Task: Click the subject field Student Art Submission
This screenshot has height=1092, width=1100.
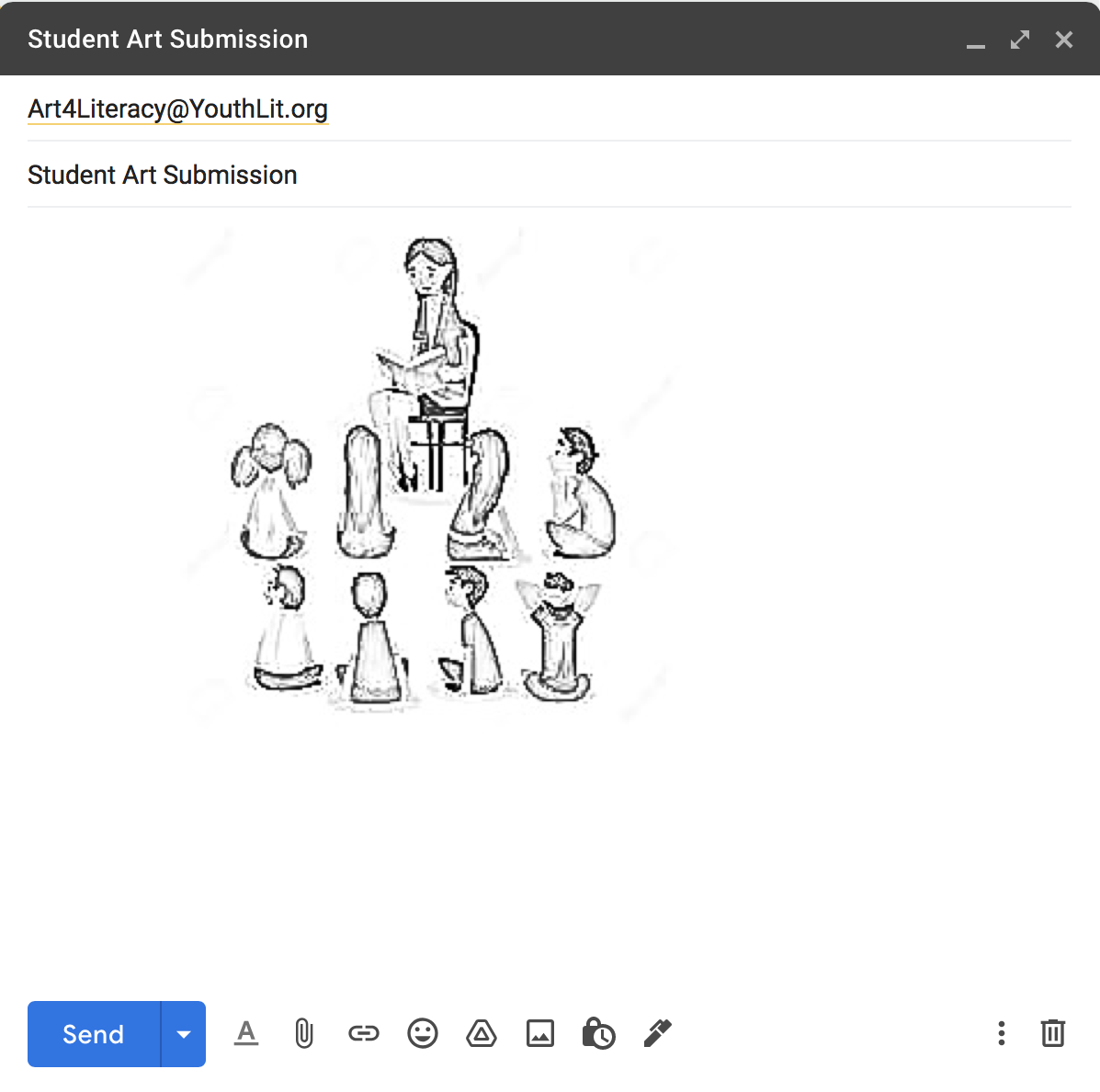Action: click(550, 175)
